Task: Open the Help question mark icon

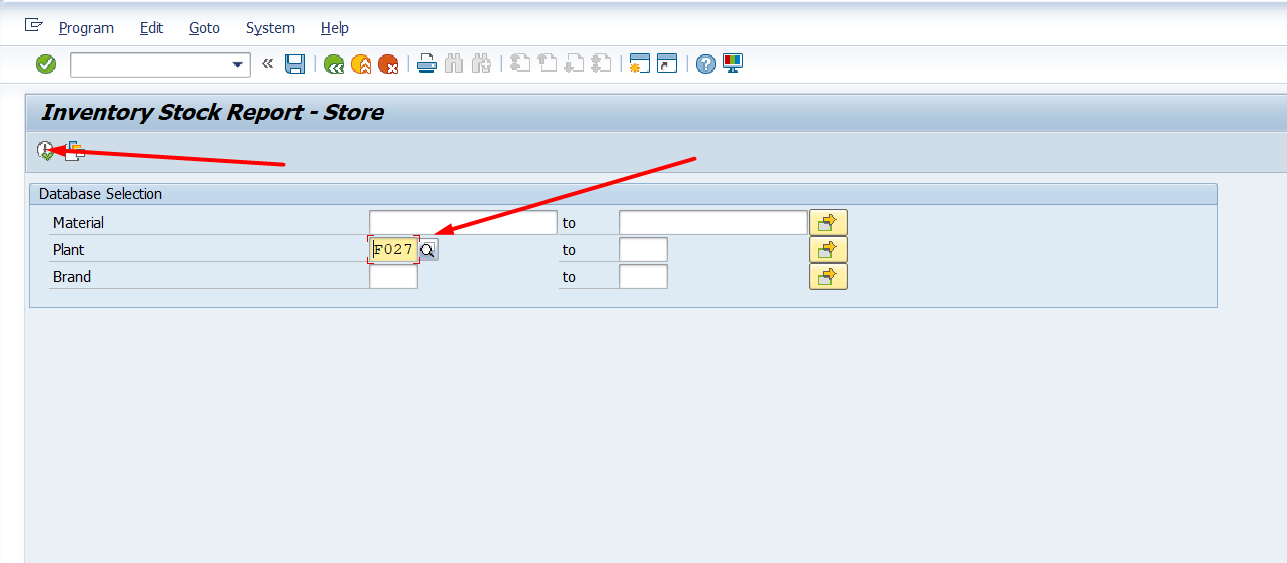Action: click(x=706, y=64)
